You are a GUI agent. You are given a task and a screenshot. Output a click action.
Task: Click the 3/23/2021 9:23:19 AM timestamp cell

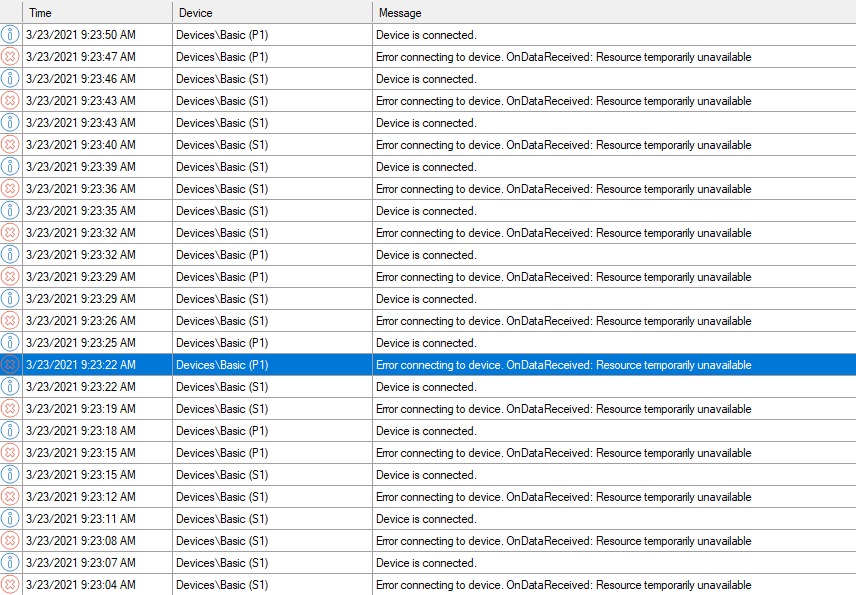(x=81, y=409)
